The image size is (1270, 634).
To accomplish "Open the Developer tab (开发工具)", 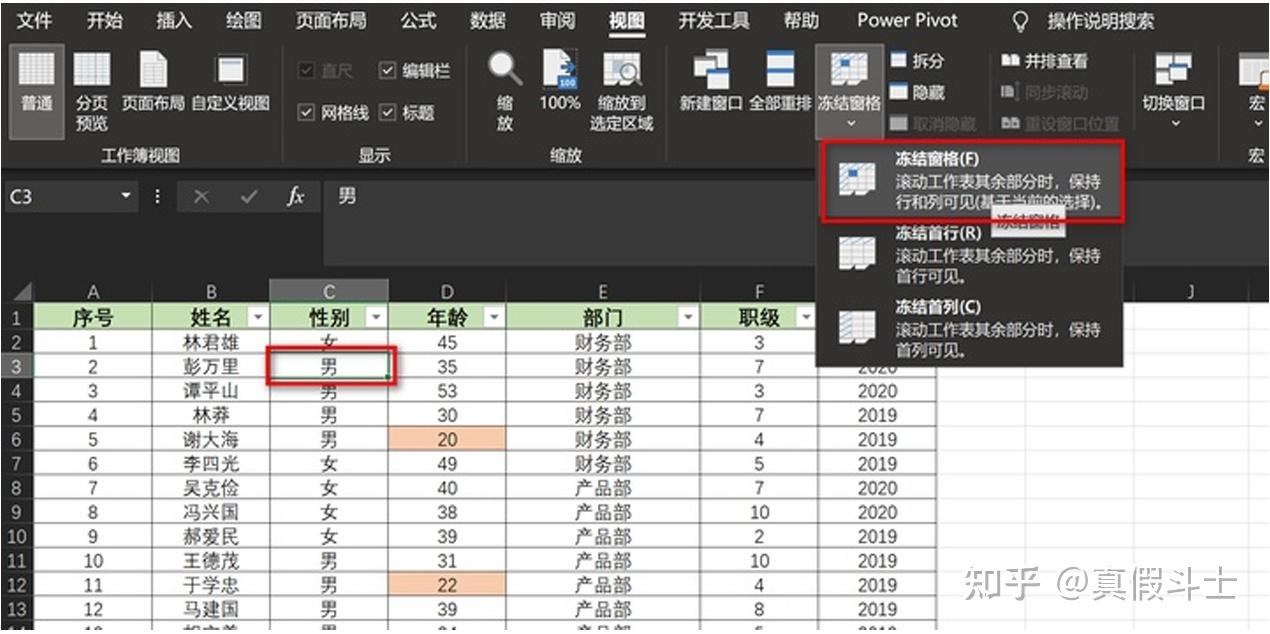I will coord(713,20).
